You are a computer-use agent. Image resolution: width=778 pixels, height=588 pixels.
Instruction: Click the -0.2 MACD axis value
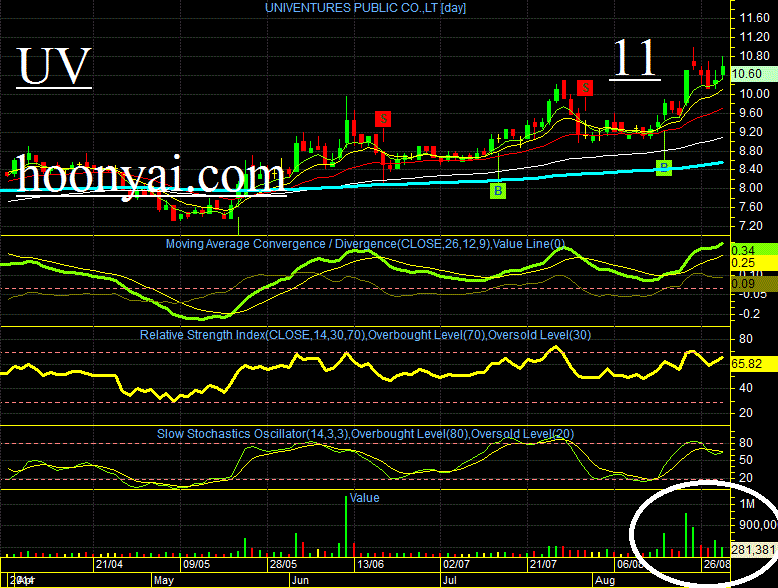click(x=749, y=314)
